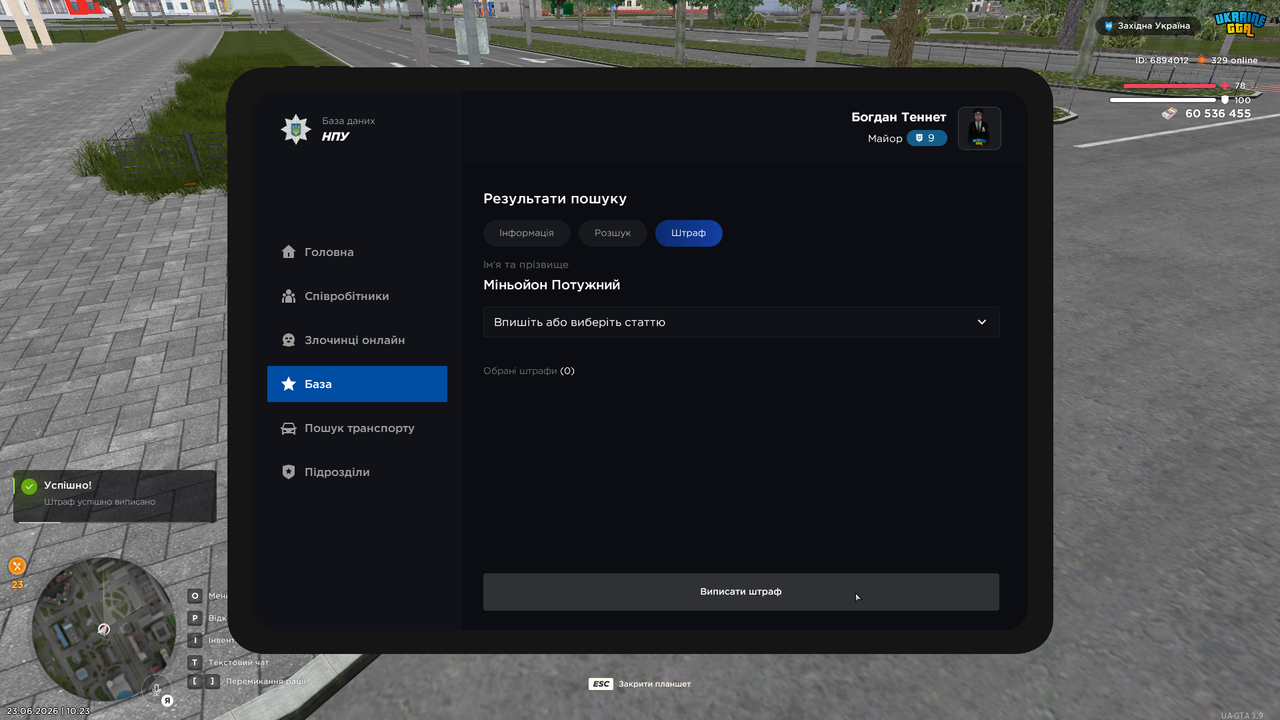This screenshot has height=720, width=1280.
Task: Open the Співробітники menu section
Action: pyautogui.click(x=357, y=296)
